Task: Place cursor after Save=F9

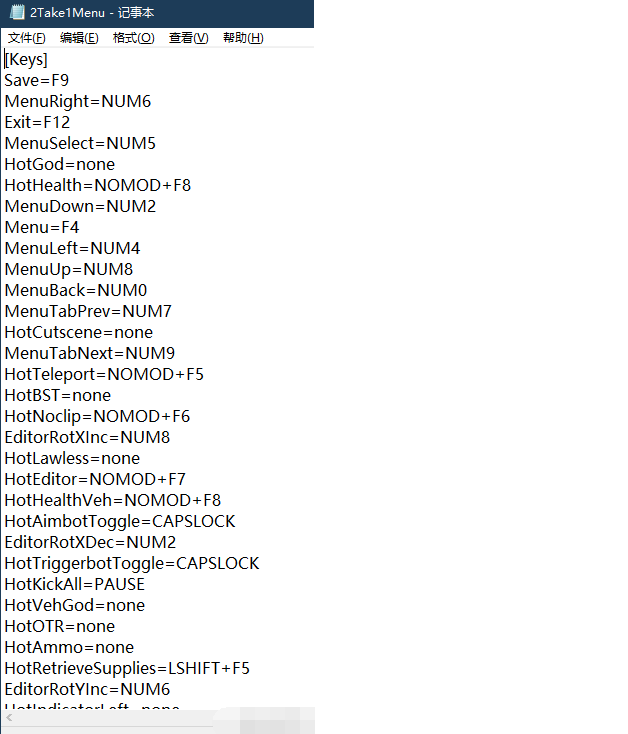Action: click(x=69, y=81)
